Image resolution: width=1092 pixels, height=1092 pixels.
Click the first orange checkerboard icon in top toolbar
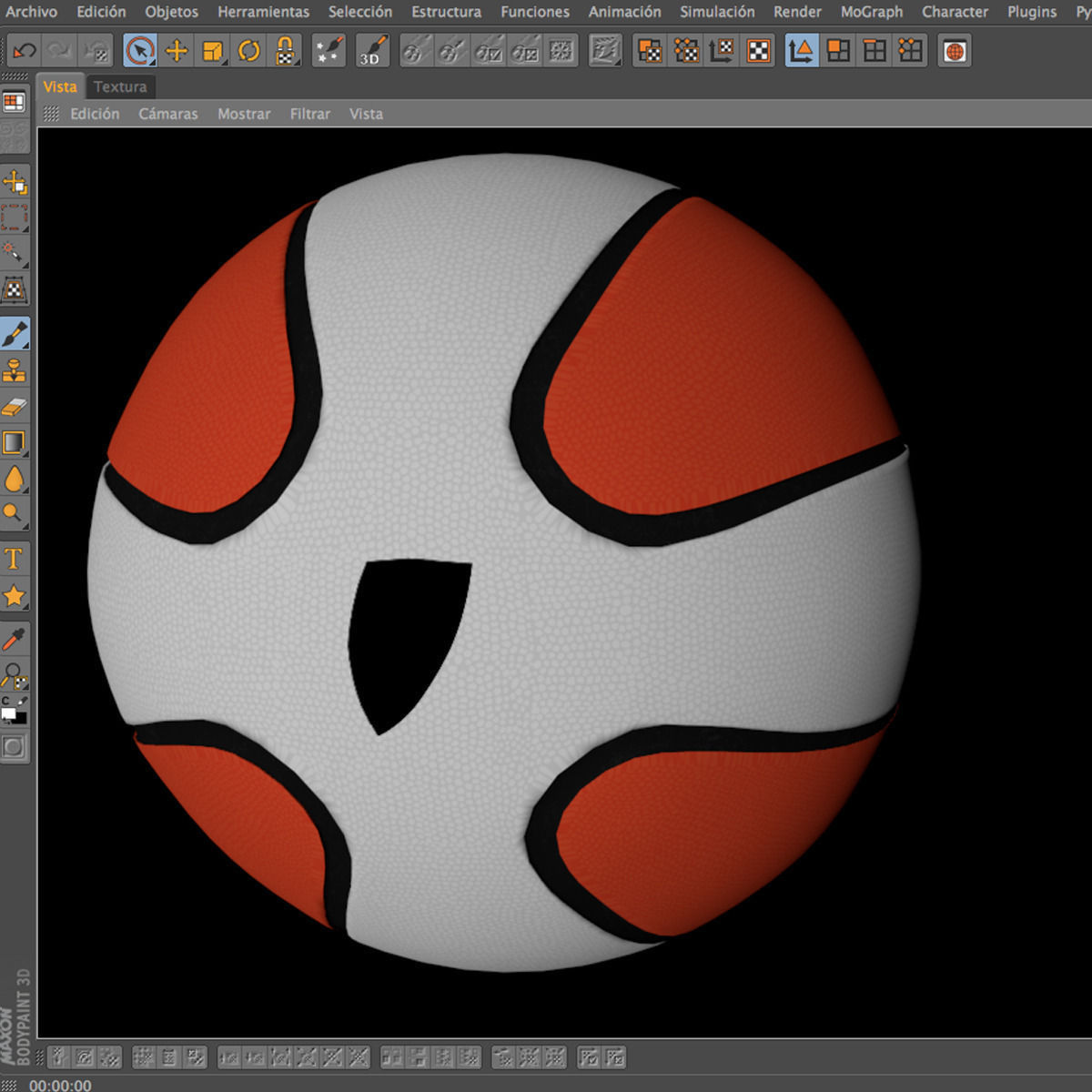pyautogui.click(x=650, y=51)
